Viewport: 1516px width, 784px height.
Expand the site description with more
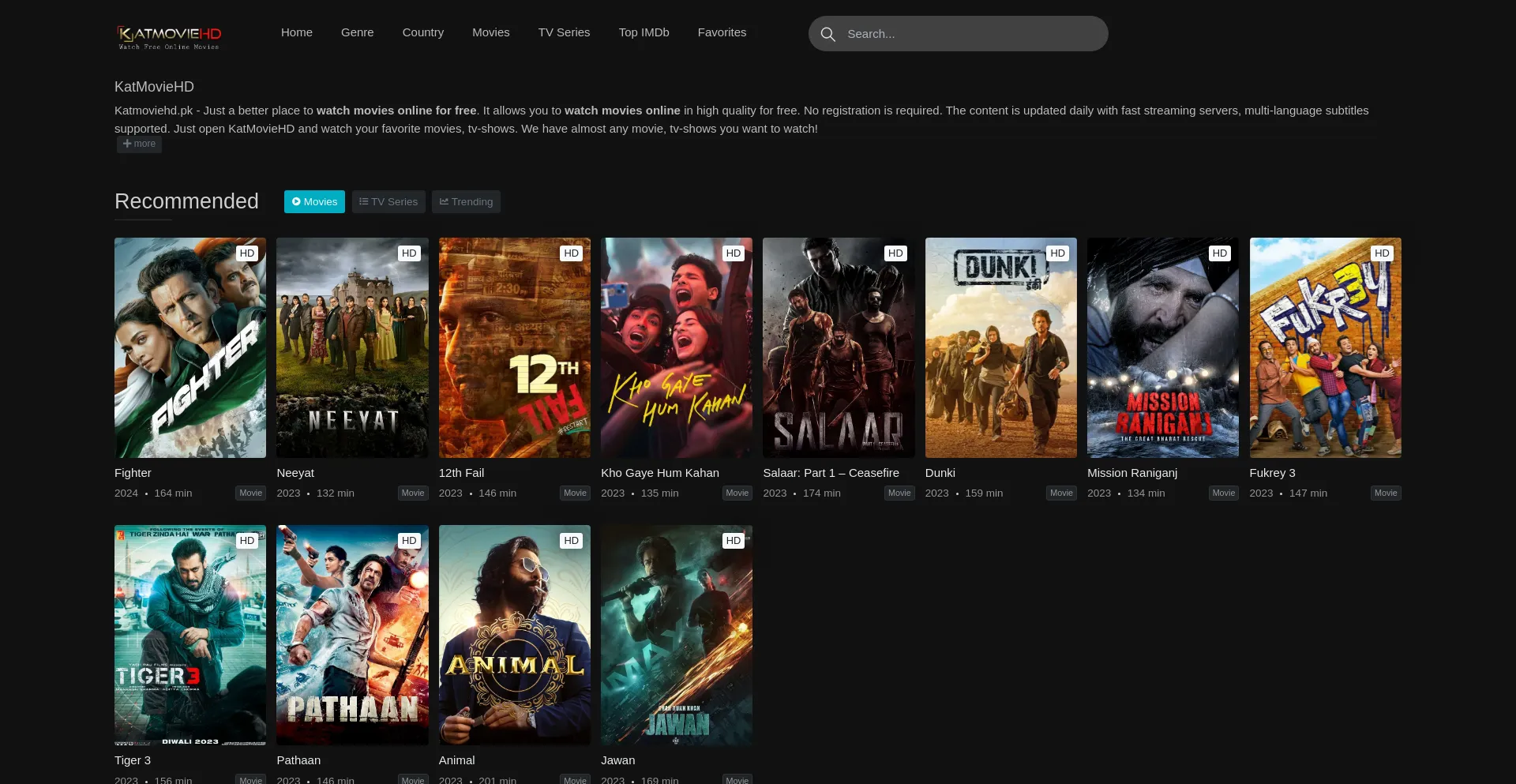click(139, 144)
